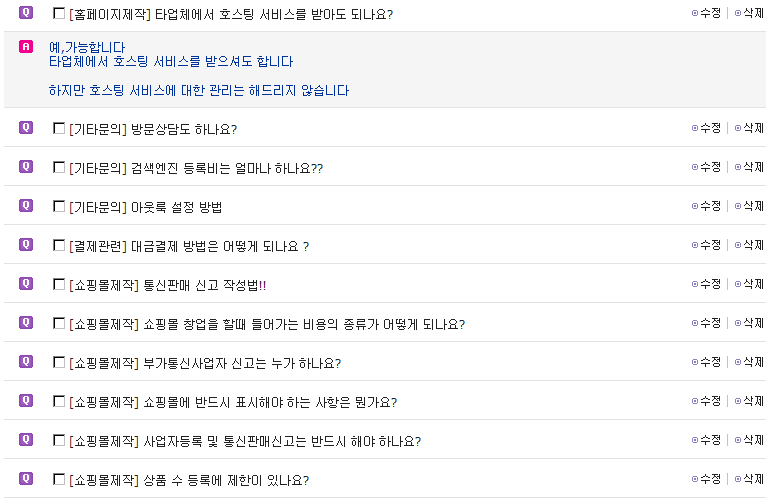The width and height of the screenshot is (775, 500).
Task: Click the Q icon beside 방문상담도 하나요?
Action: click(x=26, y=128)
